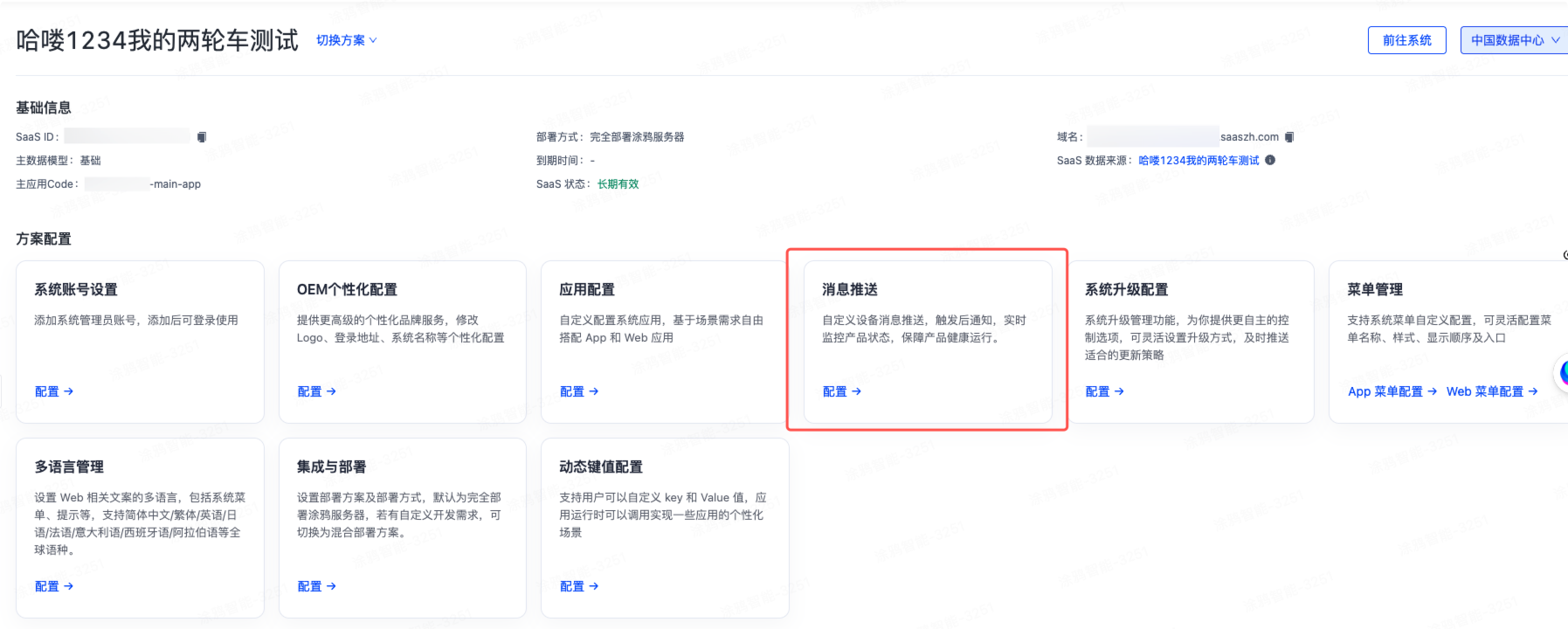Open the Web 菜单配置 link
The image size is (1568, 629).
pyautogui.click(x=1492, y=391)
